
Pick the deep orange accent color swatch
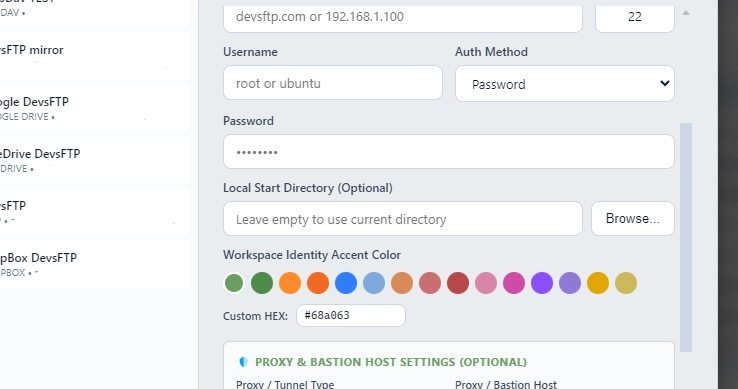point(318,283)
